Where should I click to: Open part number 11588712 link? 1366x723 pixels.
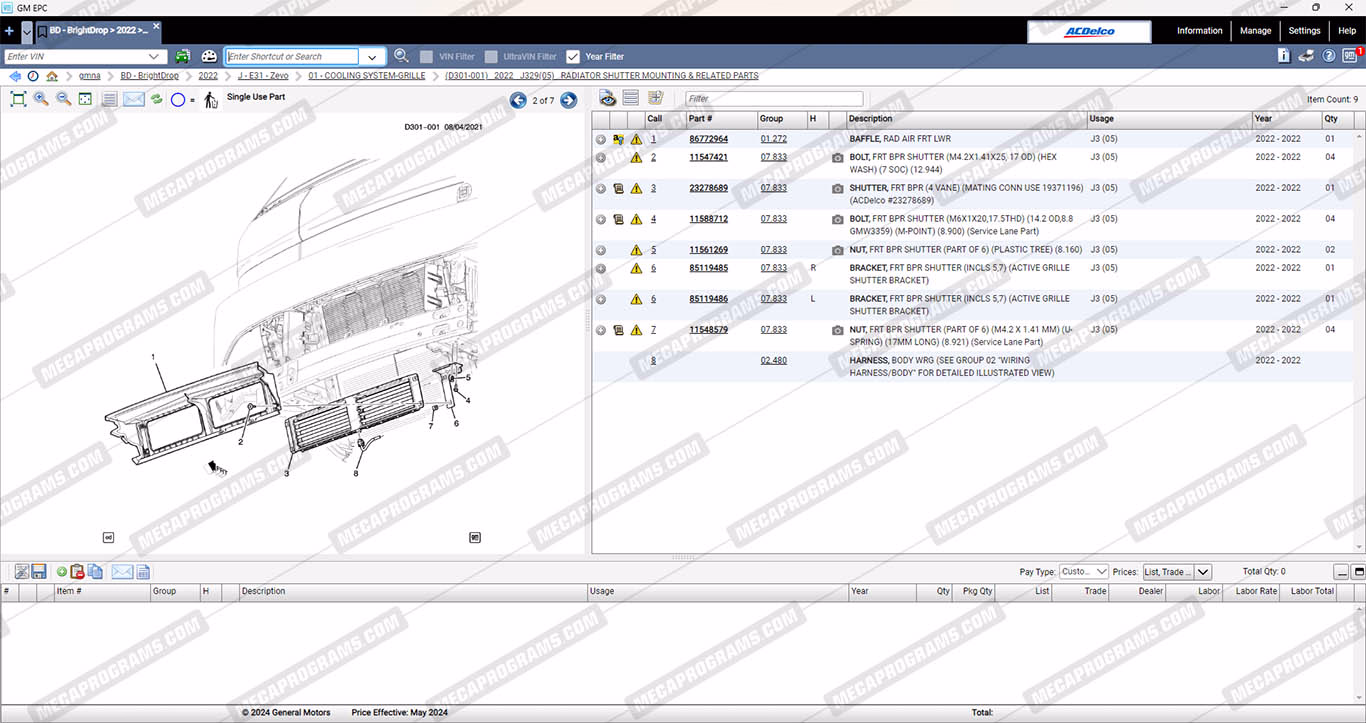[x=708, y=219]
